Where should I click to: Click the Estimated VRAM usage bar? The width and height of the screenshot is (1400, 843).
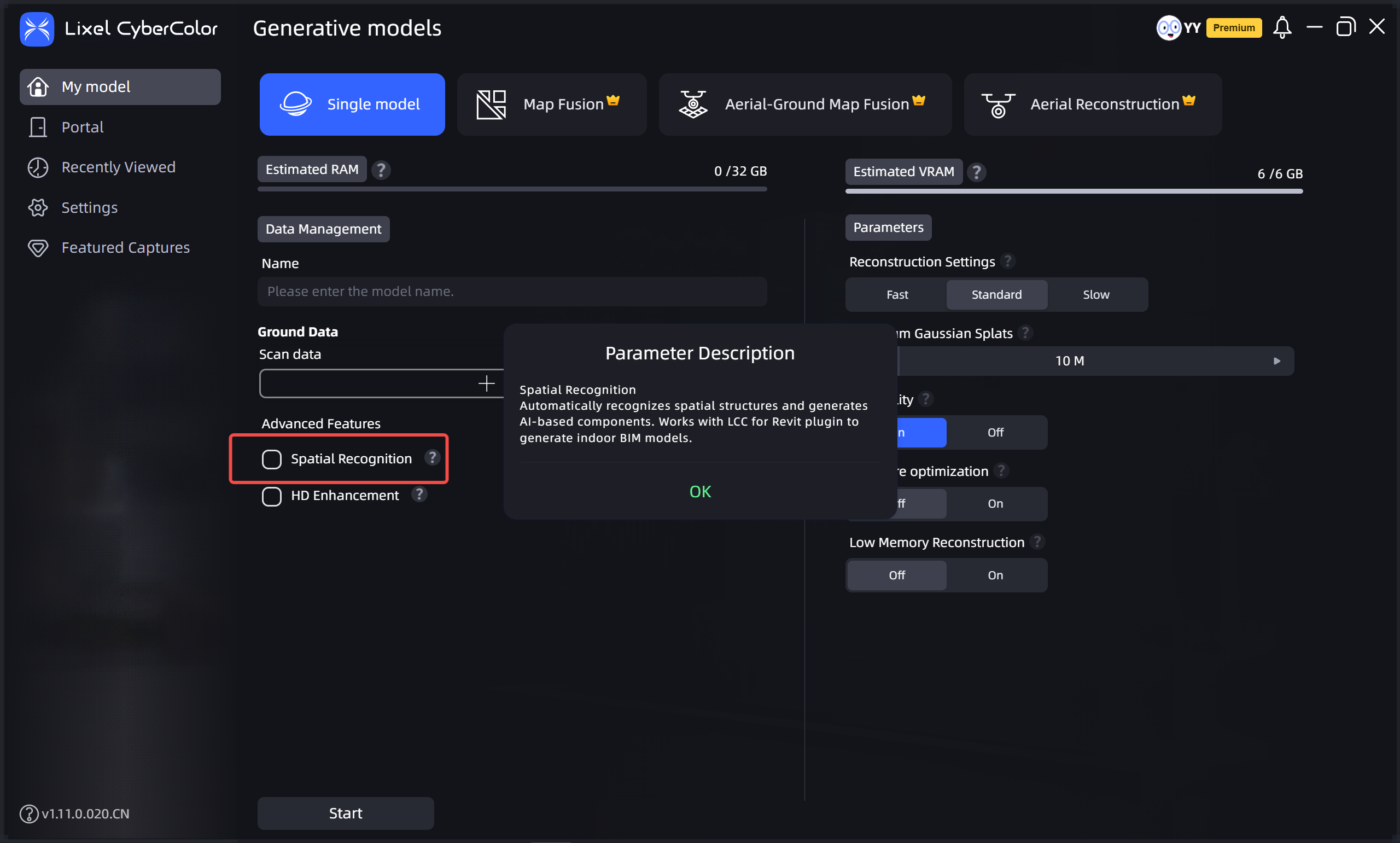pos(1074,191)
